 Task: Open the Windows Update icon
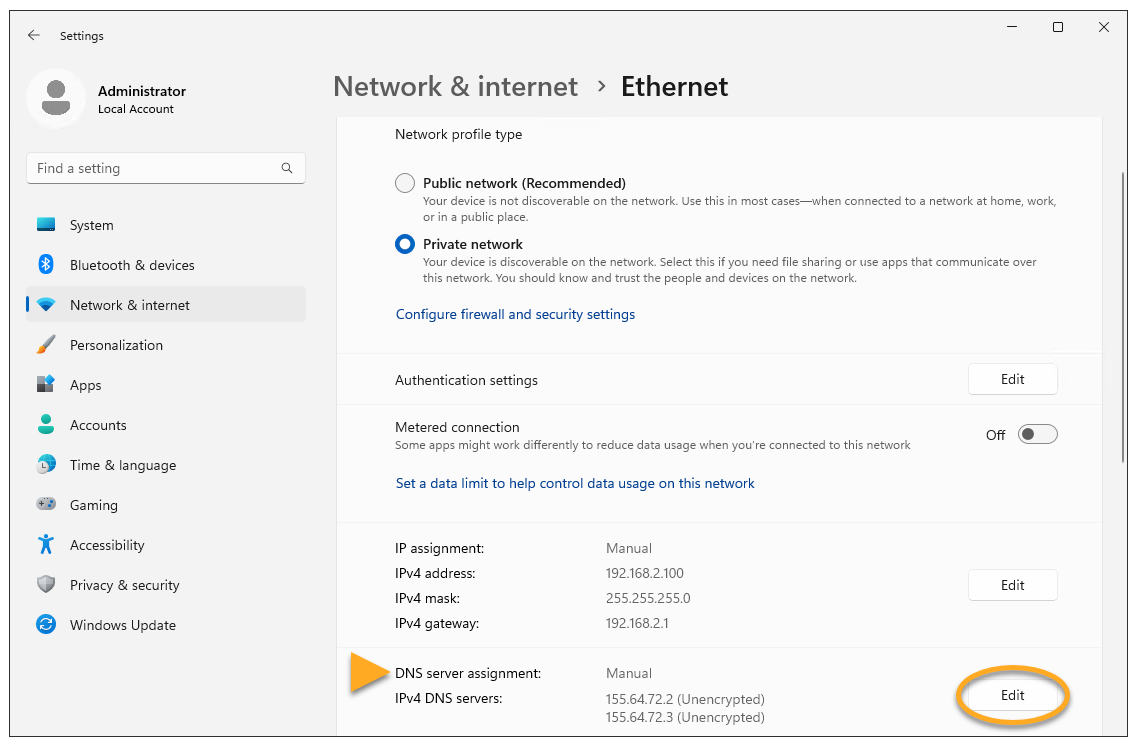[x=46, y=625]
